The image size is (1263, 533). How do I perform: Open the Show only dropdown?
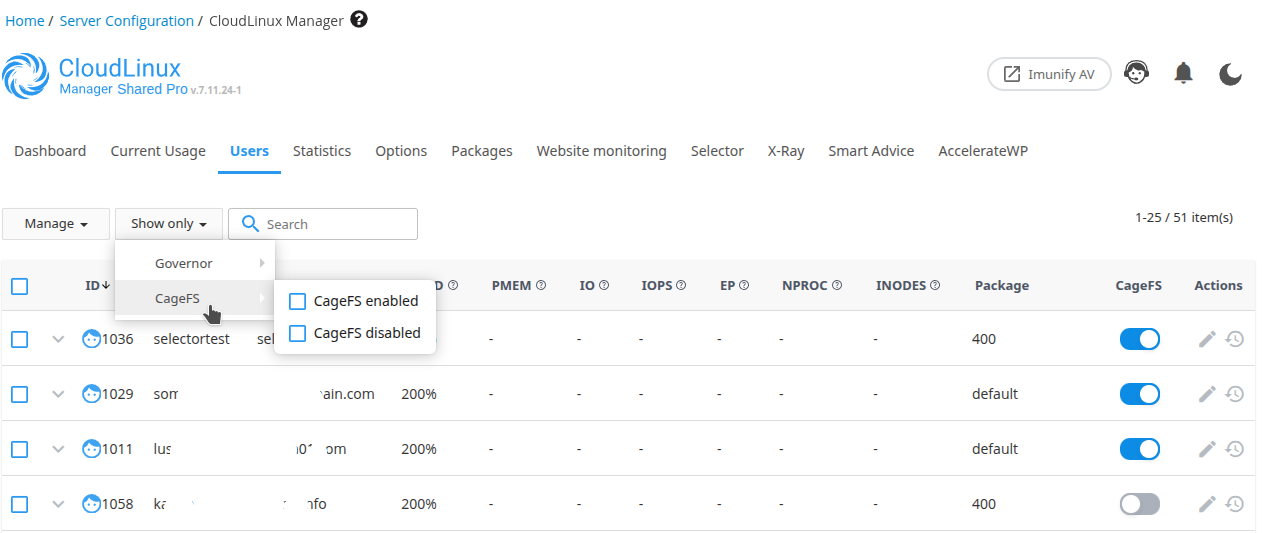169,224
